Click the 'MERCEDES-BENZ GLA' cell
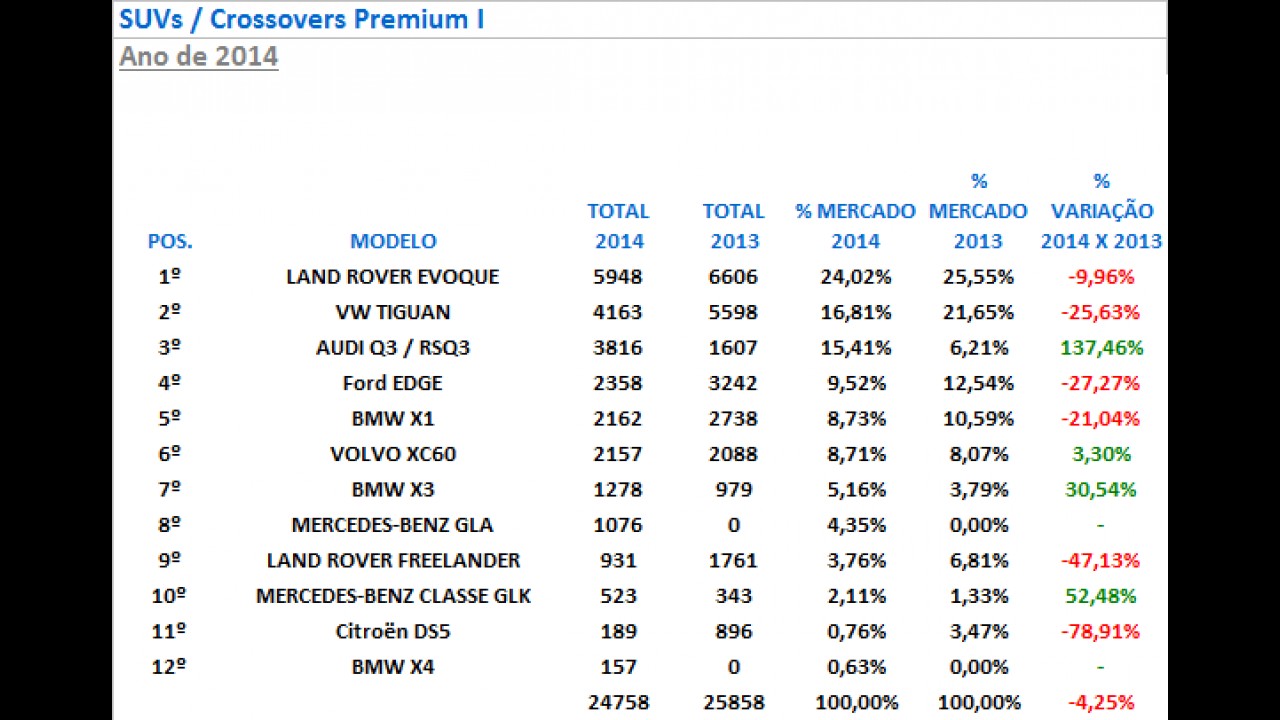 [x=392, y=525]
